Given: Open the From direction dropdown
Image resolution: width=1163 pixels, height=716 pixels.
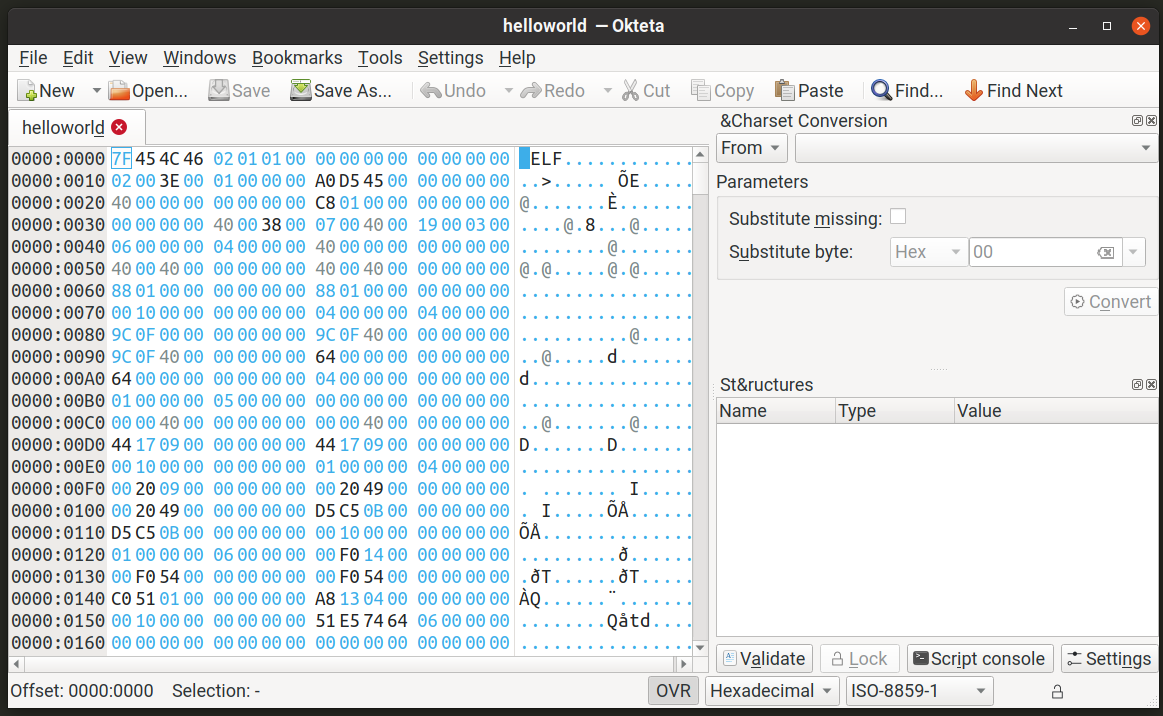Looking at the screenshot, I should pyautogui.click(x=752, y=148).
